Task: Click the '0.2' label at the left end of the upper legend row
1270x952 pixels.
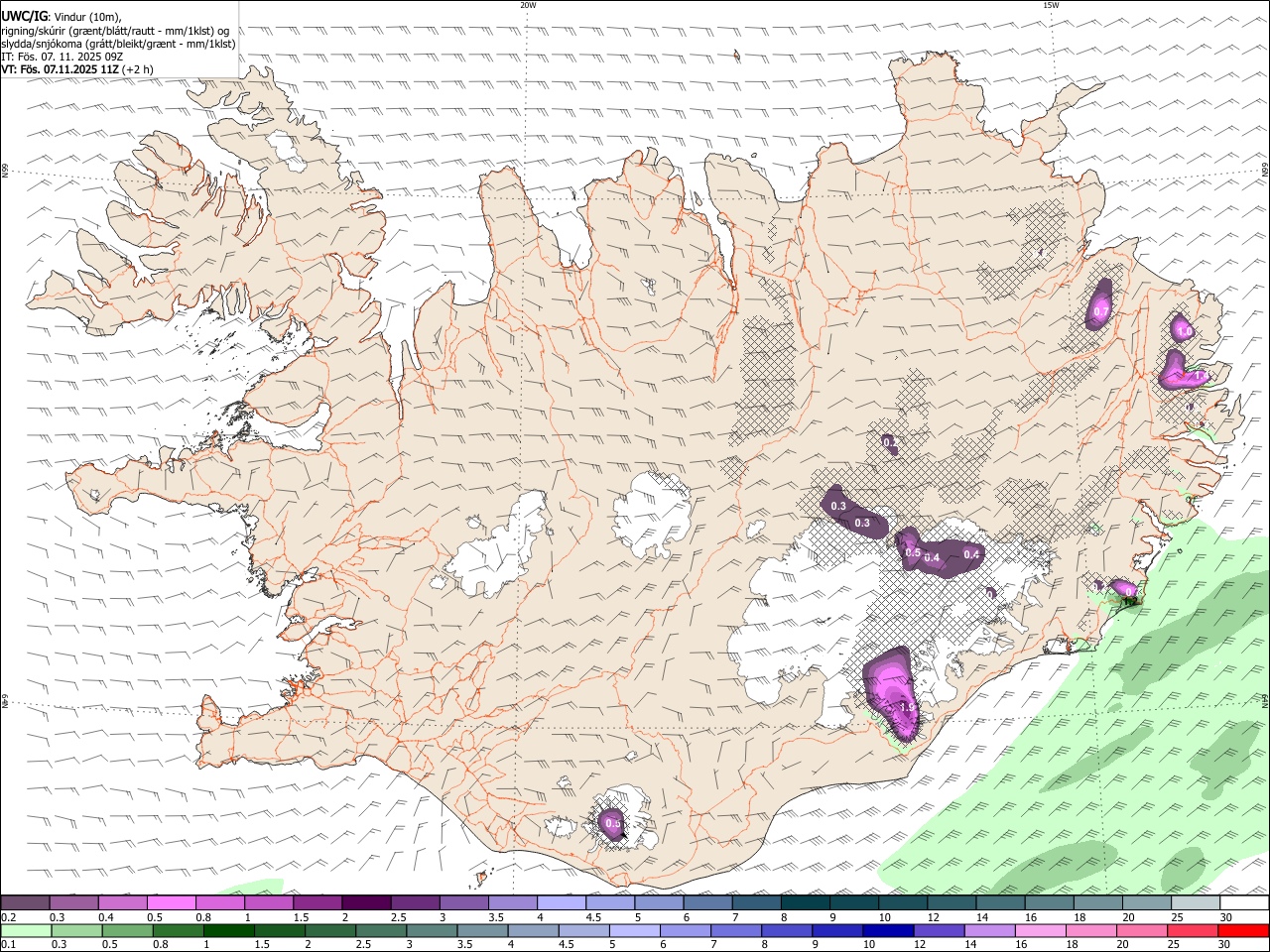Action: [x=8, y=917]
